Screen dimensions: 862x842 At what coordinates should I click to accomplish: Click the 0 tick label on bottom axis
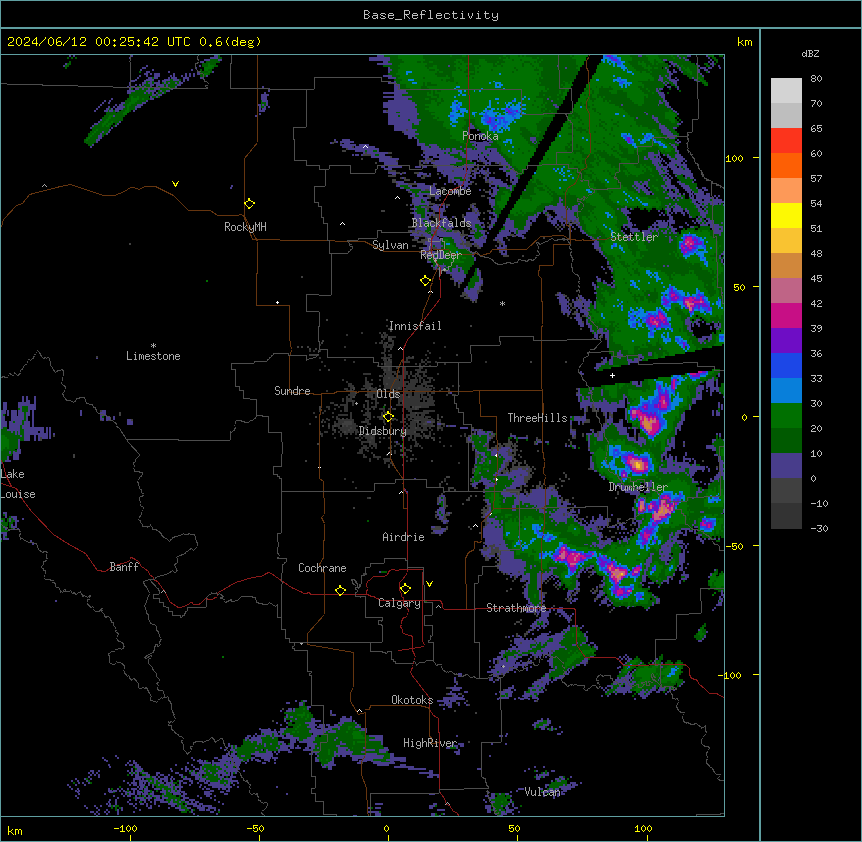tap(386, 828)
